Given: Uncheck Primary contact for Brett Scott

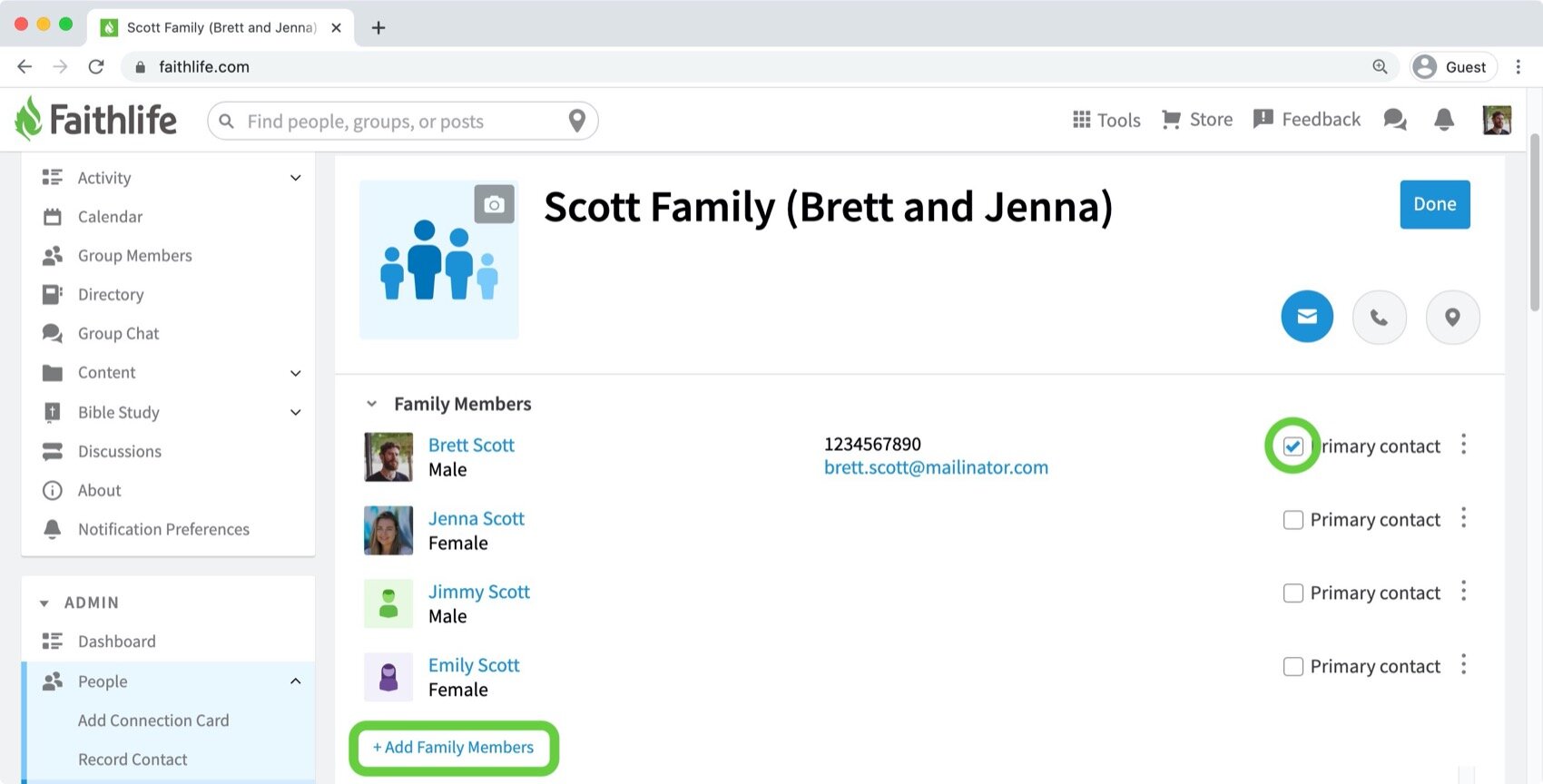Looking at the screenshot, I should click(1293, 446).
